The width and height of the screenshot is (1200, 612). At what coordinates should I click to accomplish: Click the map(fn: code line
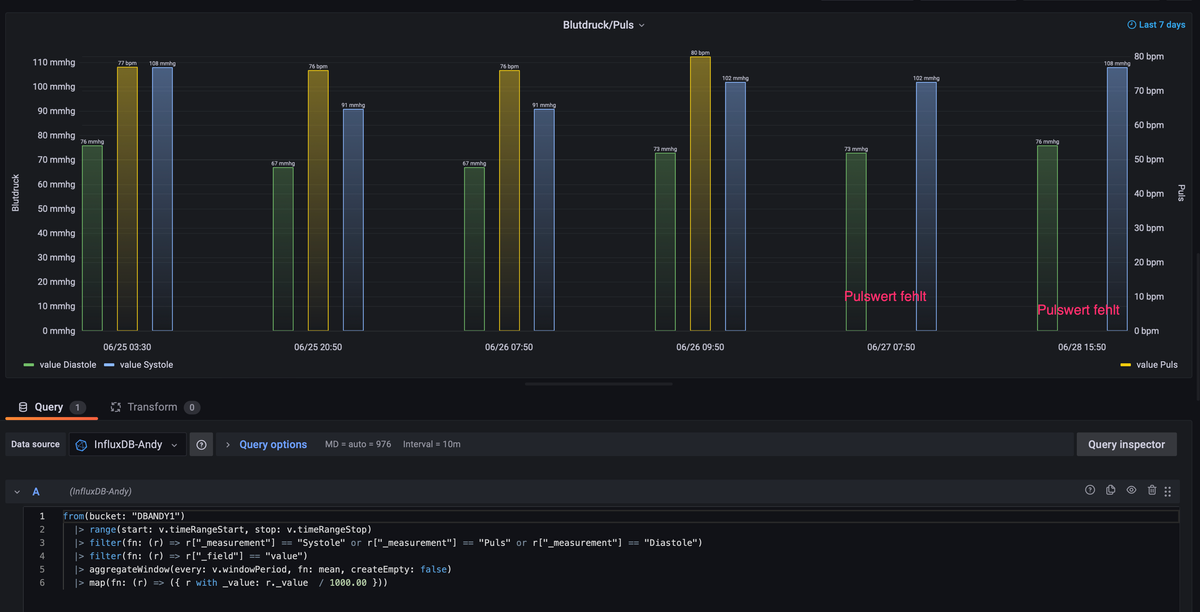(231, 582)
